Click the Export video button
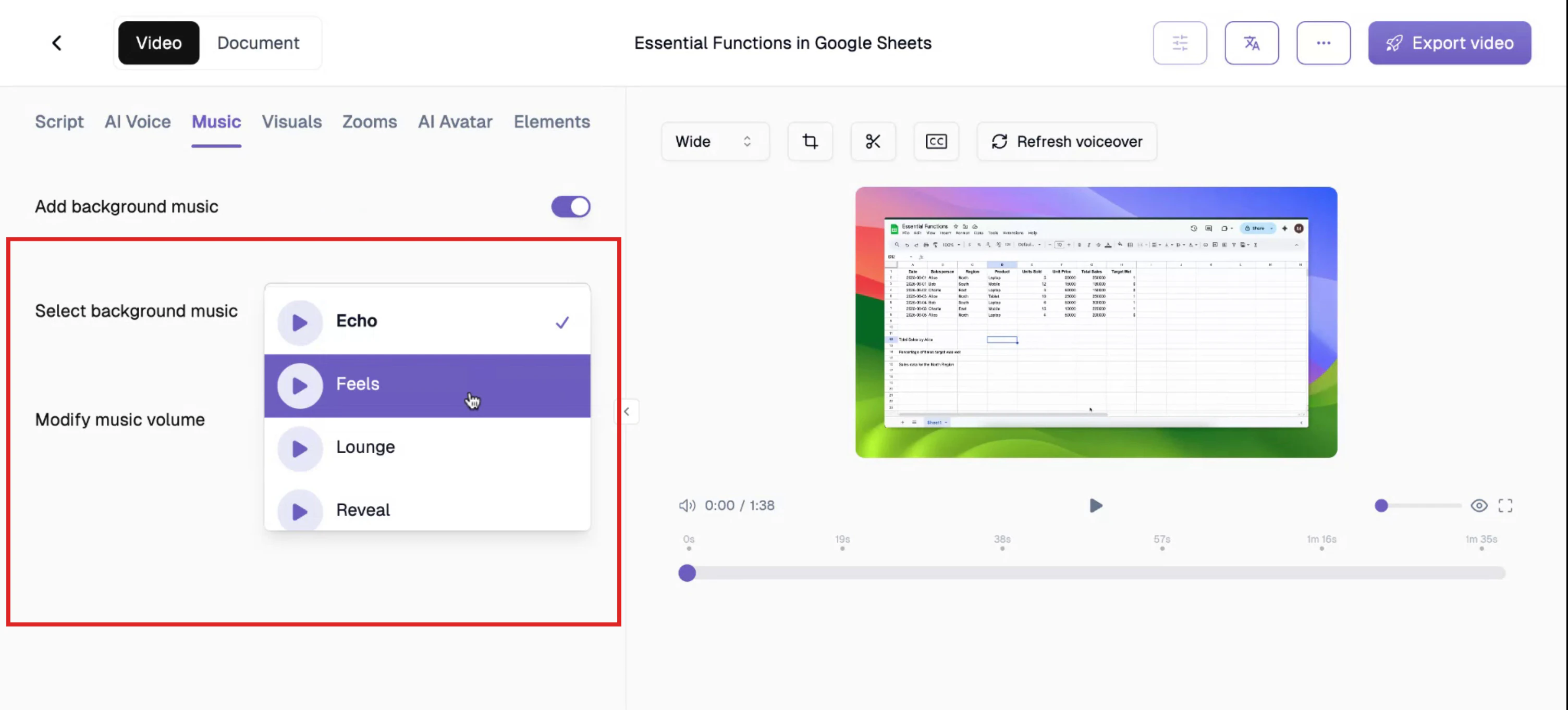Image resolution: width=1568 pixels, height=710 pixels. click(1449, 43)
